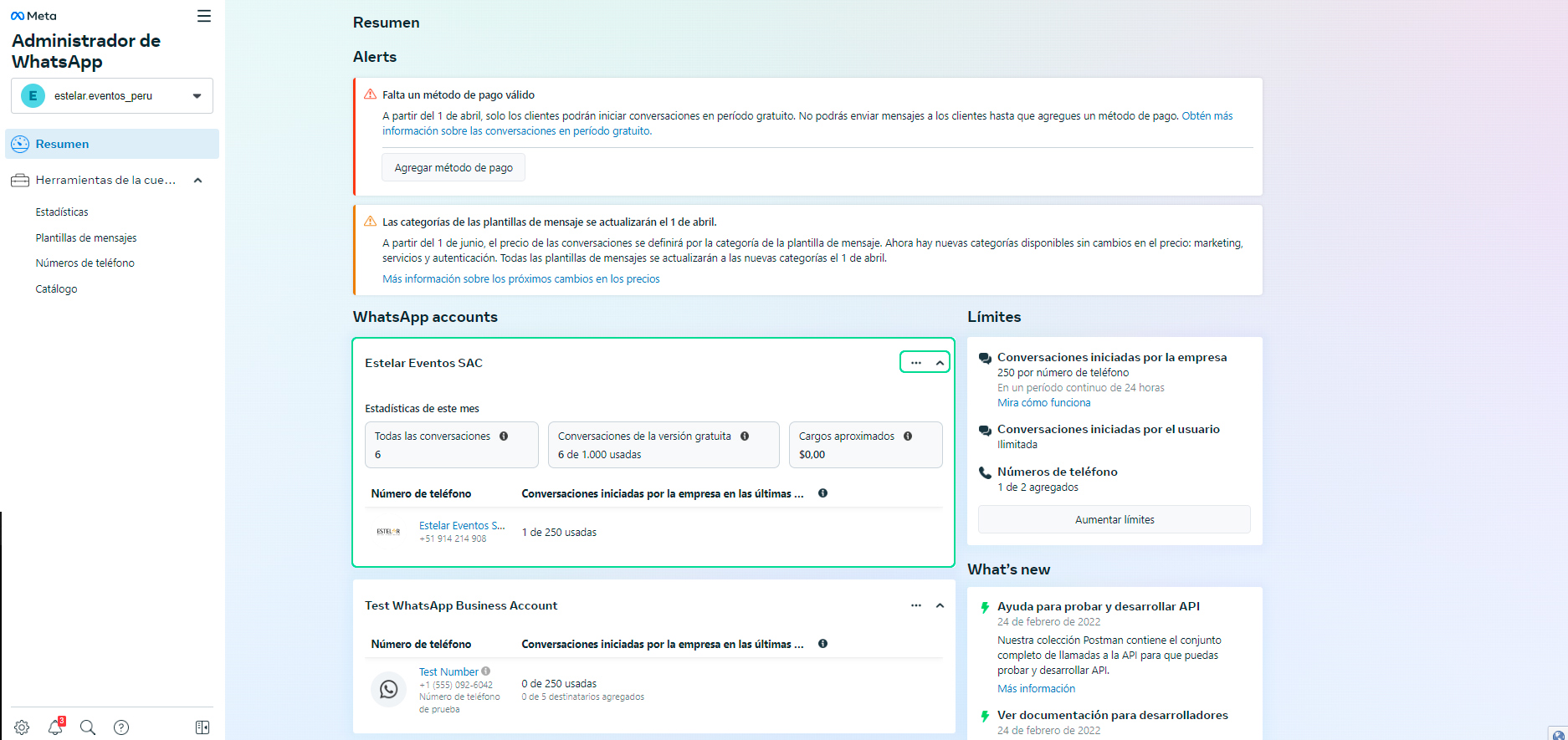The height and width of the screenshot is (740, 1568).
Task: Click info icon beside Cargos aproximados
Action: (x=908, y=436)
